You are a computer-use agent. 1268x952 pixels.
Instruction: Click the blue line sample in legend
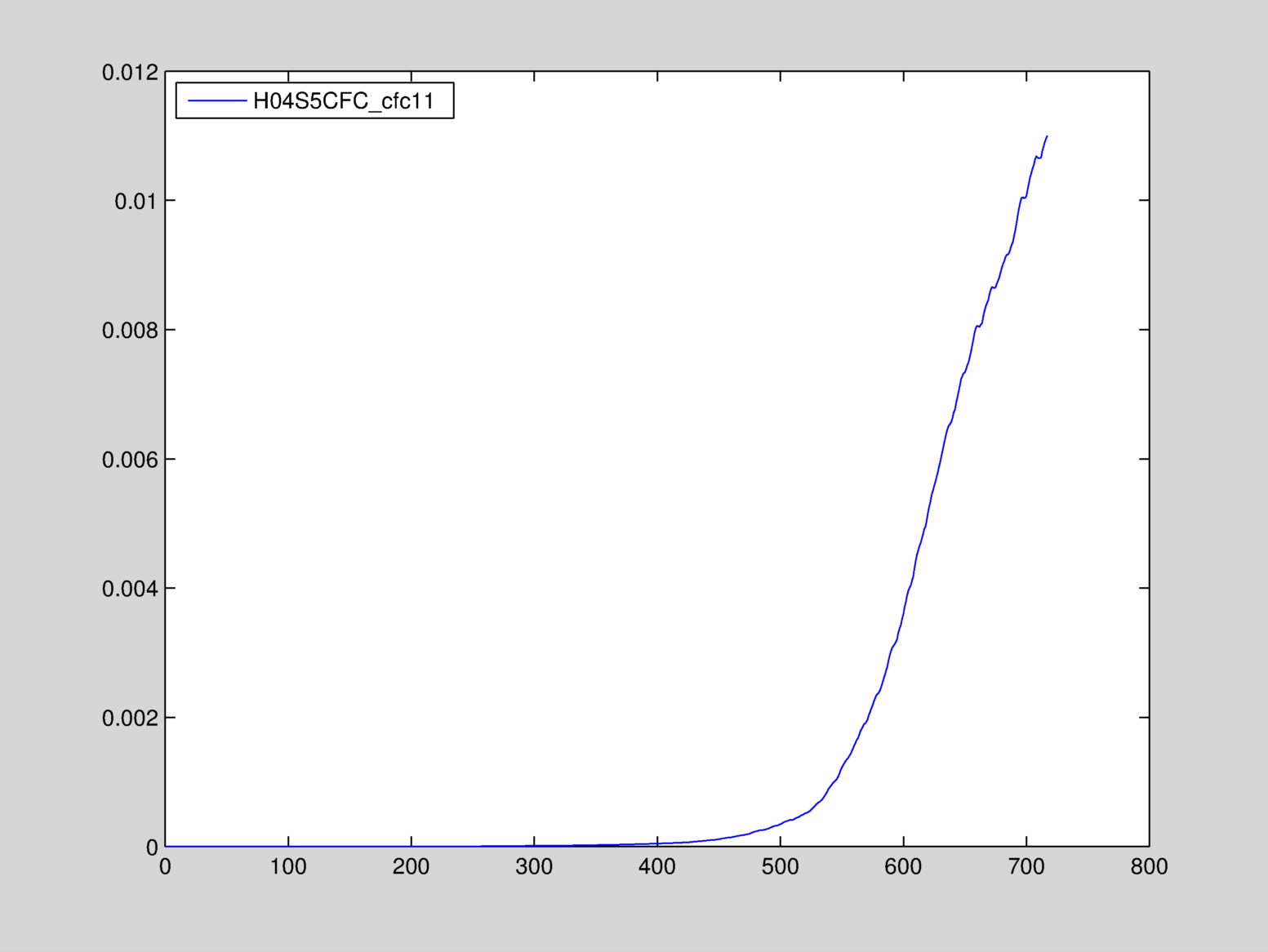coord(217,100)
